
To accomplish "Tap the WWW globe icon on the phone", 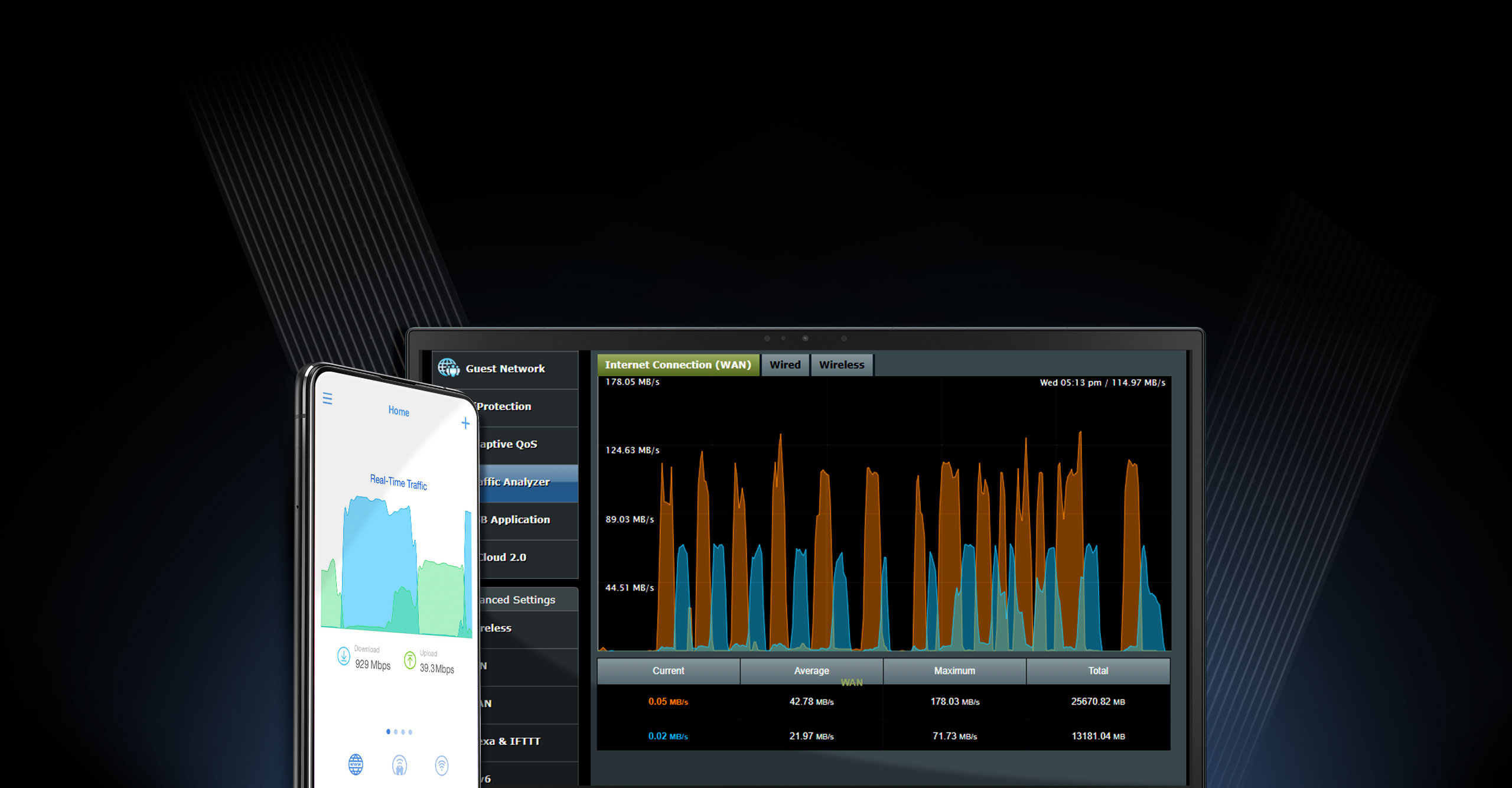I will point(356,764).
